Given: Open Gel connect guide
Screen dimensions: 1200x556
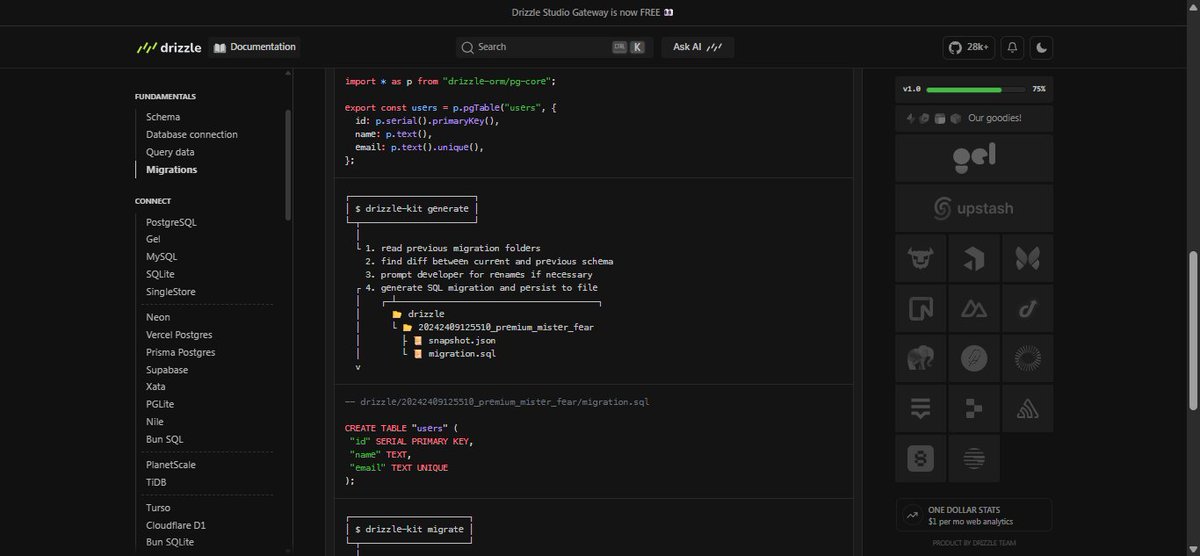Looking at the screenshot, I should 153,239.
